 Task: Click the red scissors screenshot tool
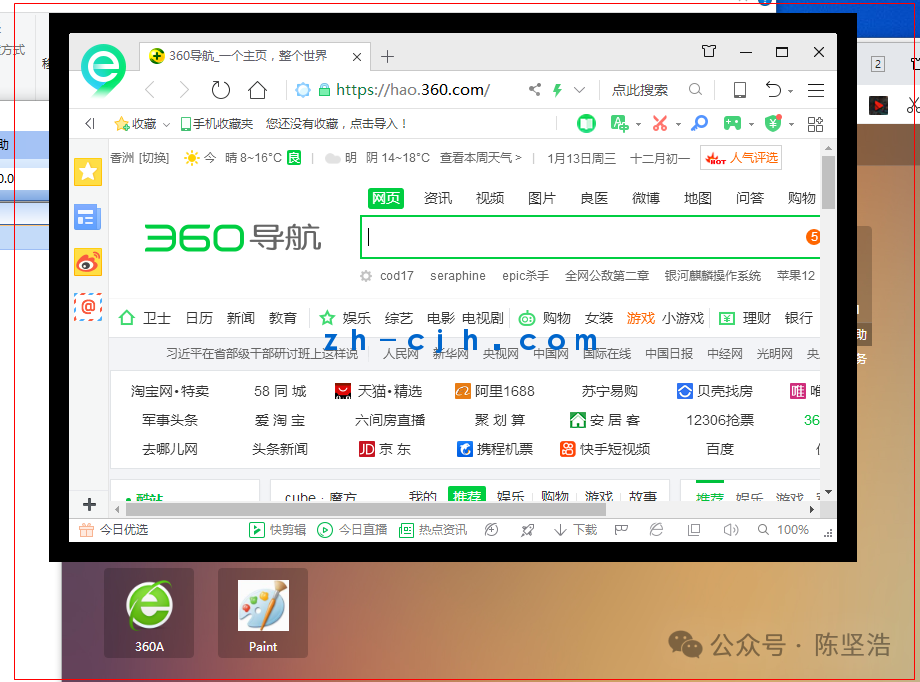[660, 123]
